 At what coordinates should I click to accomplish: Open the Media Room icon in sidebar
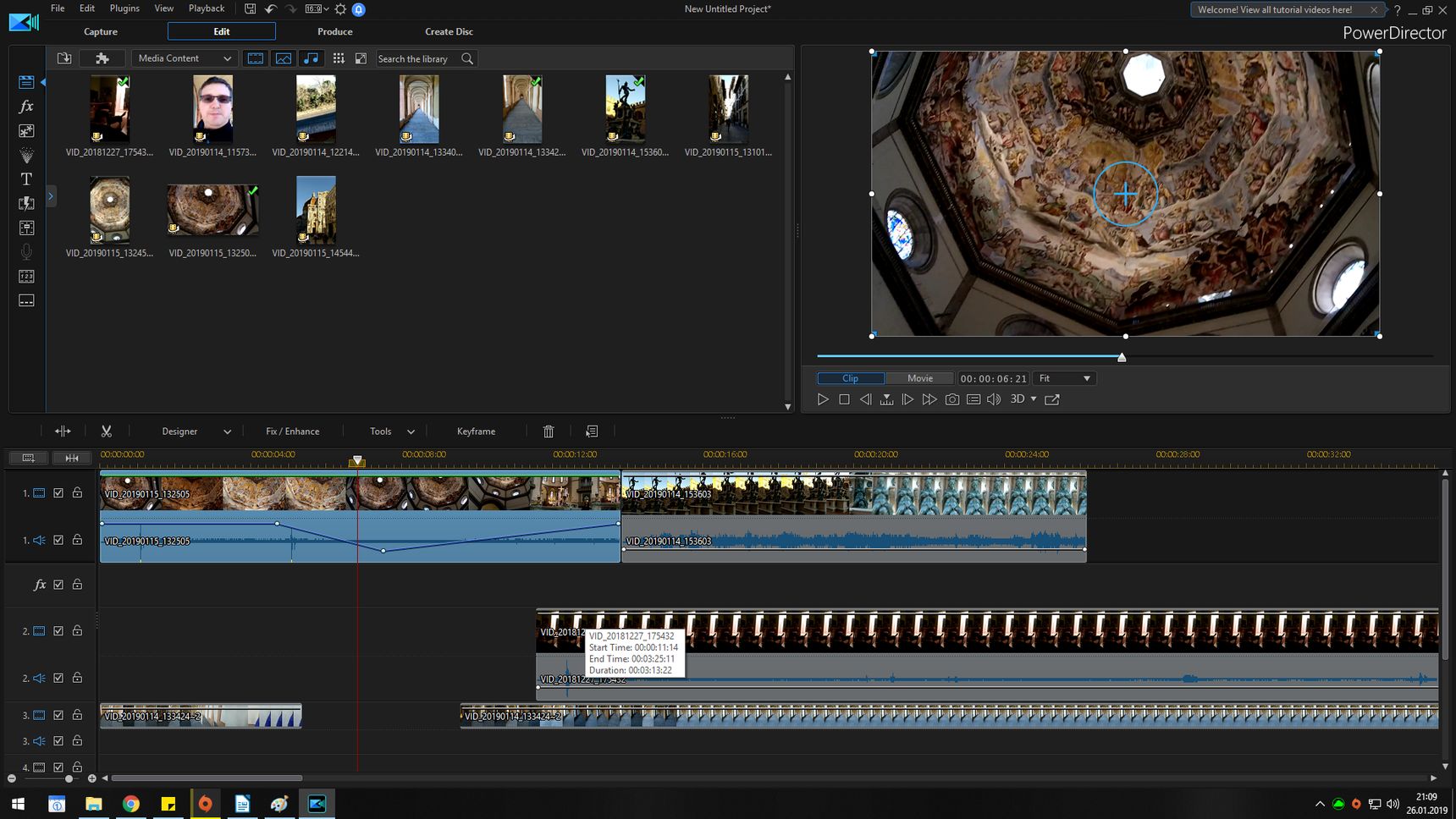(x=26, y=82)
